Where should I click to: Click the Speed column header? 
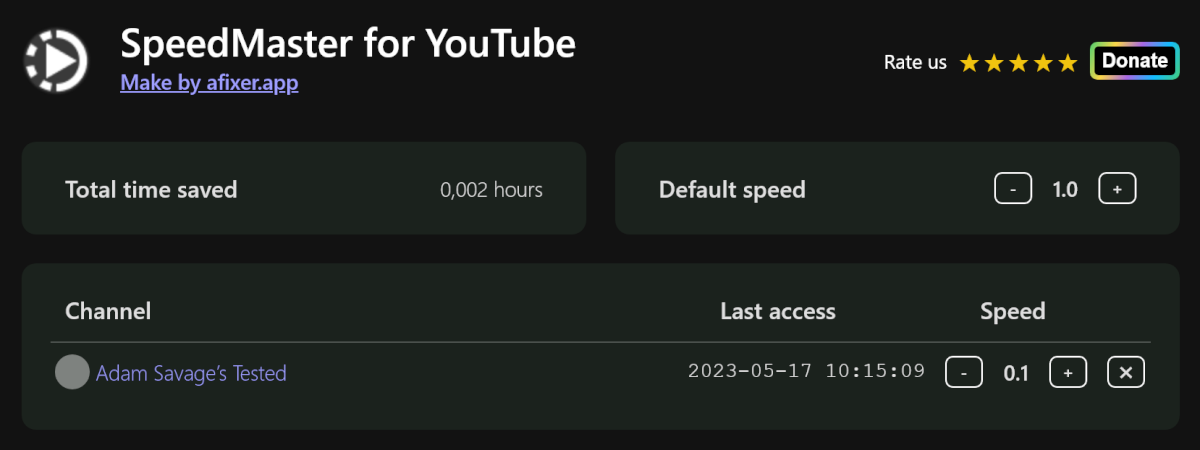[1012, 311]
